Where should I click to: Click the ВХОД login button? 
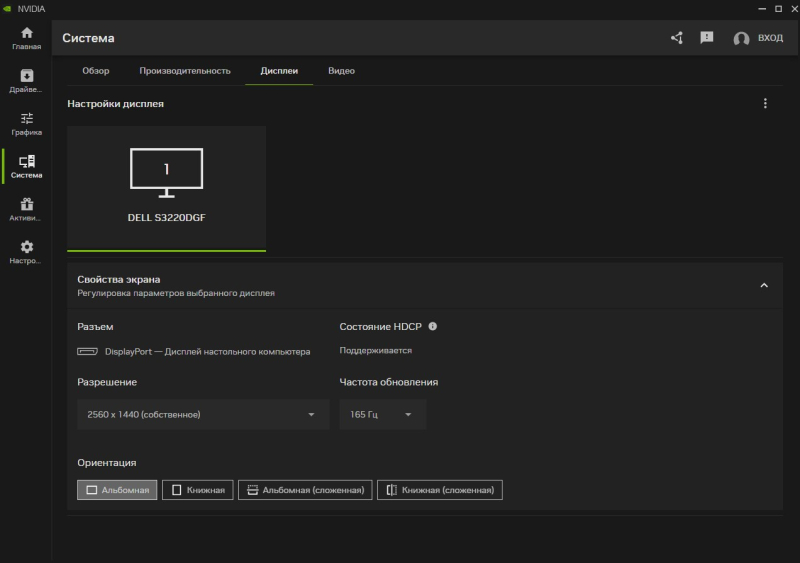pyautogui.click(x=759, y=38)
